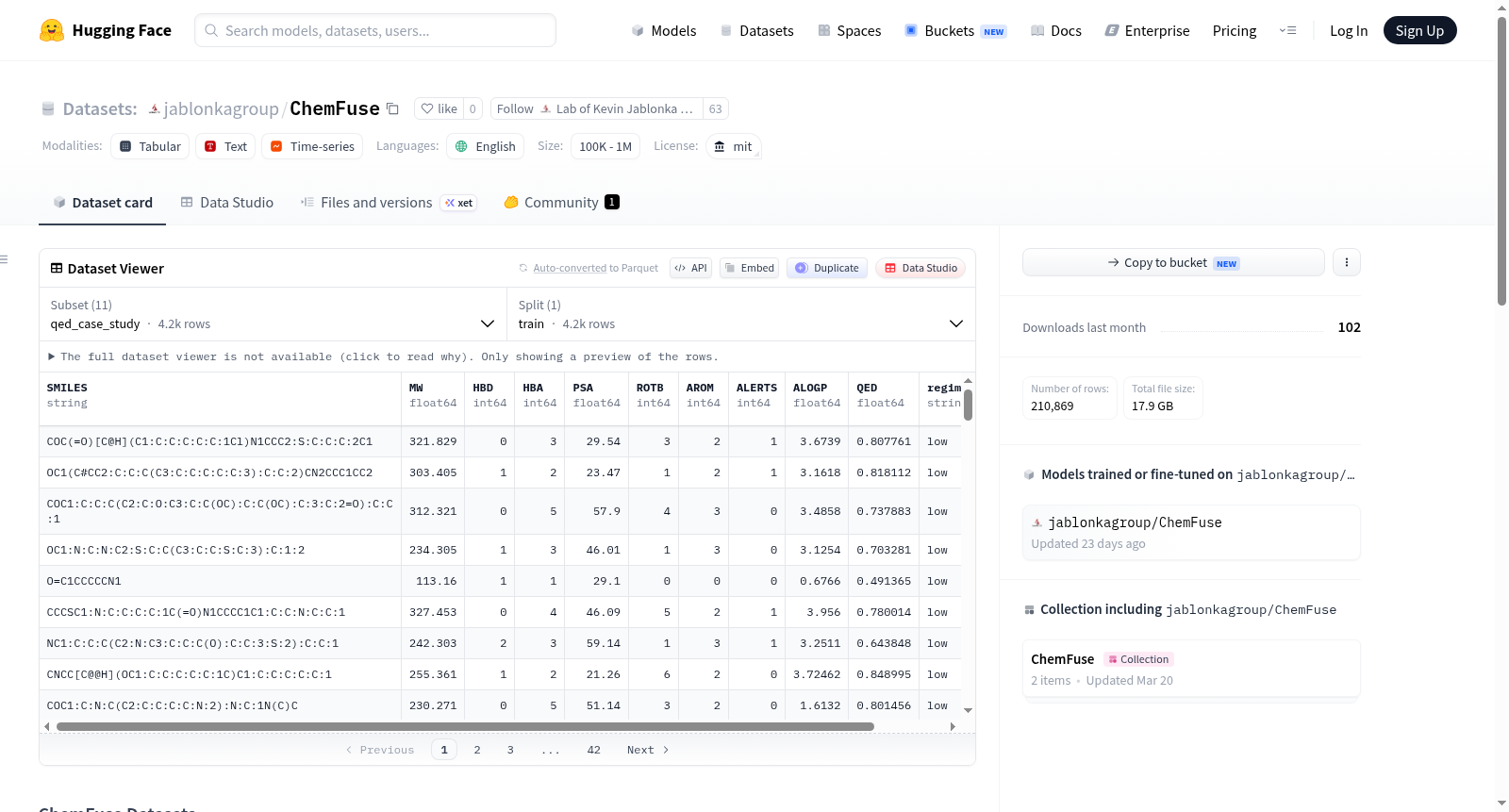Click the xet storage badge
Image resolution: width=1509 pixels, height=812 pixels.
[x=459, y=203]
